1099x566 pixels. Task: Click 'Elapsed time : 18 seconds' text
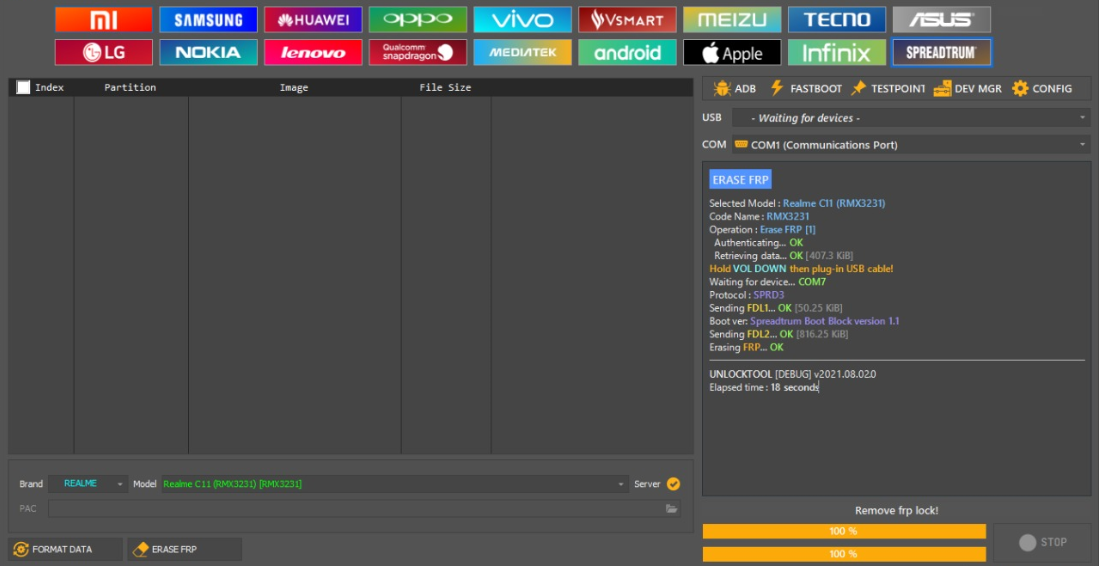pos(763,387)
